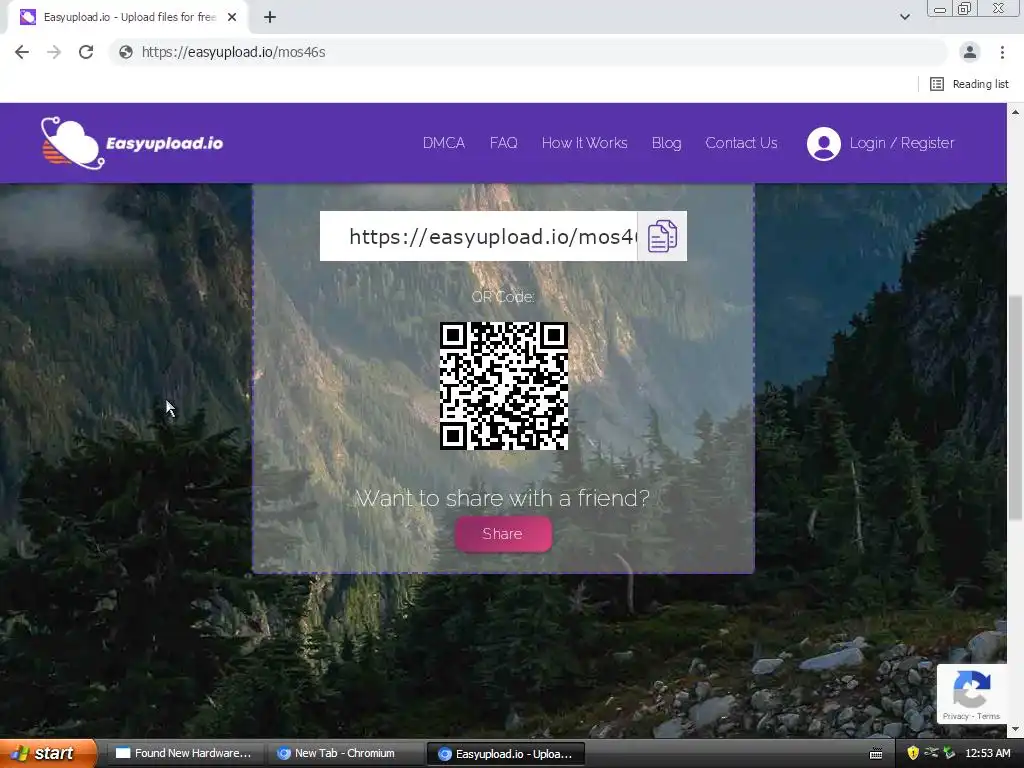
Task: Click the security shield tray icon
Action: (913, 754)
